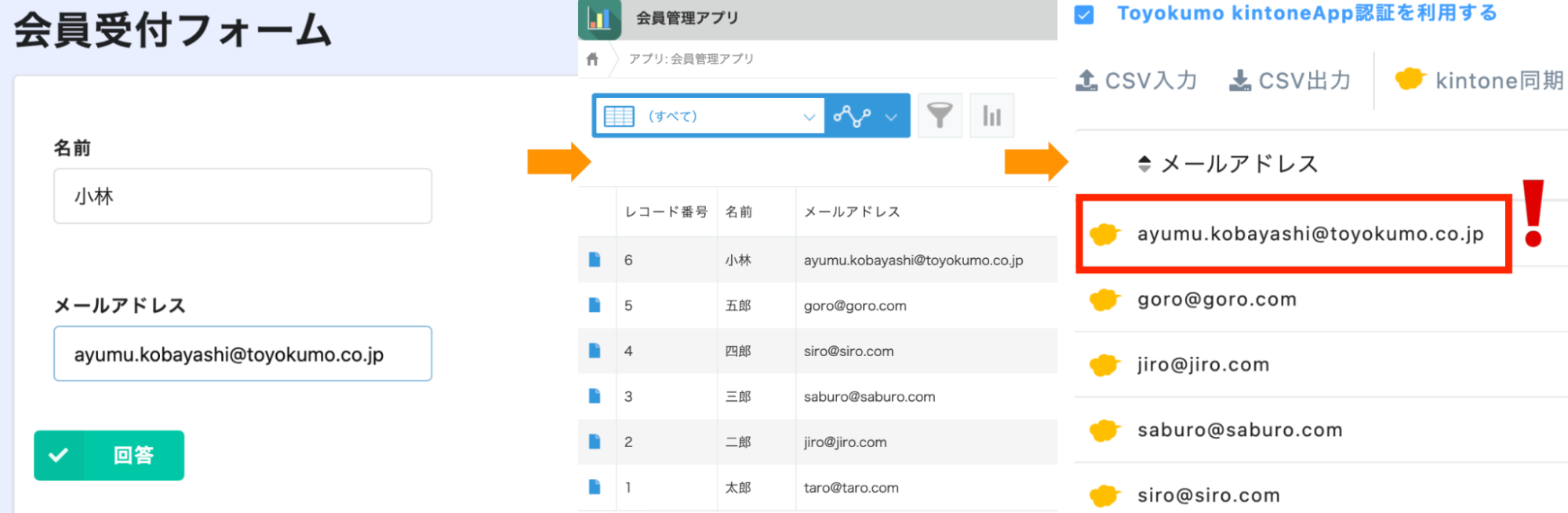Select jiro@jiro.com in the auth list

[1203, 365]
